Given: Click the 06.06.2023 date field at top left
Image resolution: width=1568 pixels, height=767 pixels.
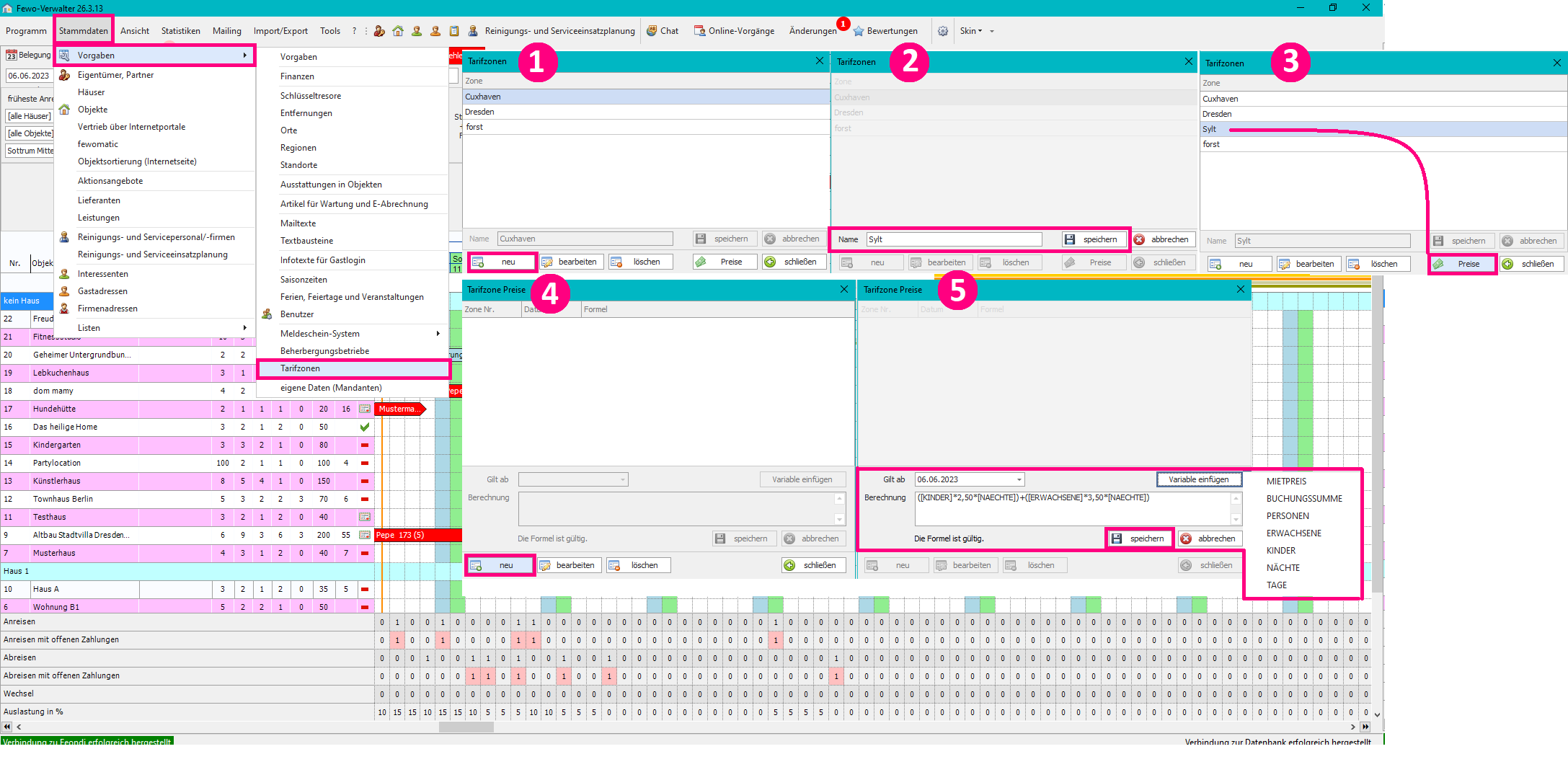Looking at the screenshot, I should click(x=29, y=76).
